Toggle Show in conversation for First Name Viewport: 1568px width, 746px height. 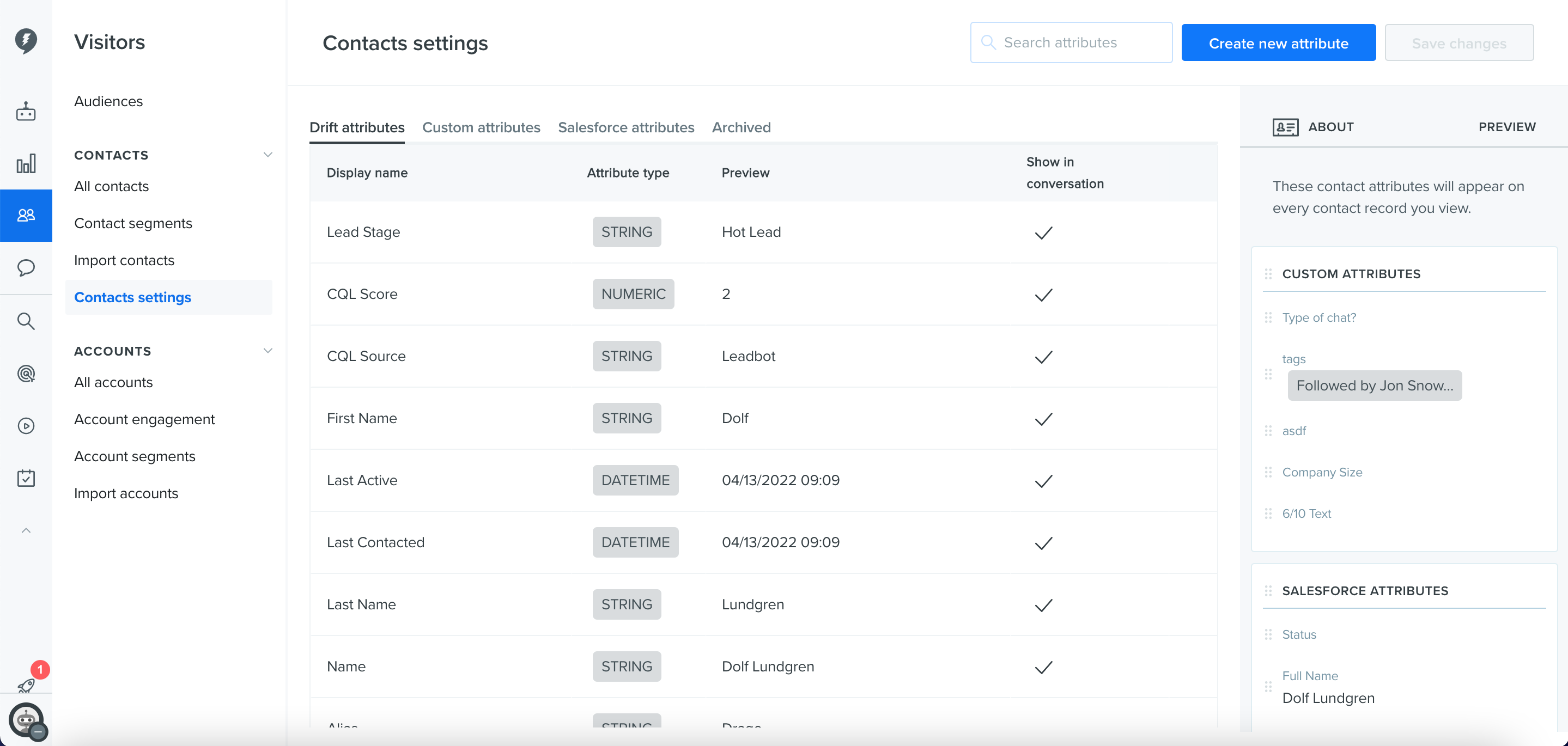(x=1043, y=419)
